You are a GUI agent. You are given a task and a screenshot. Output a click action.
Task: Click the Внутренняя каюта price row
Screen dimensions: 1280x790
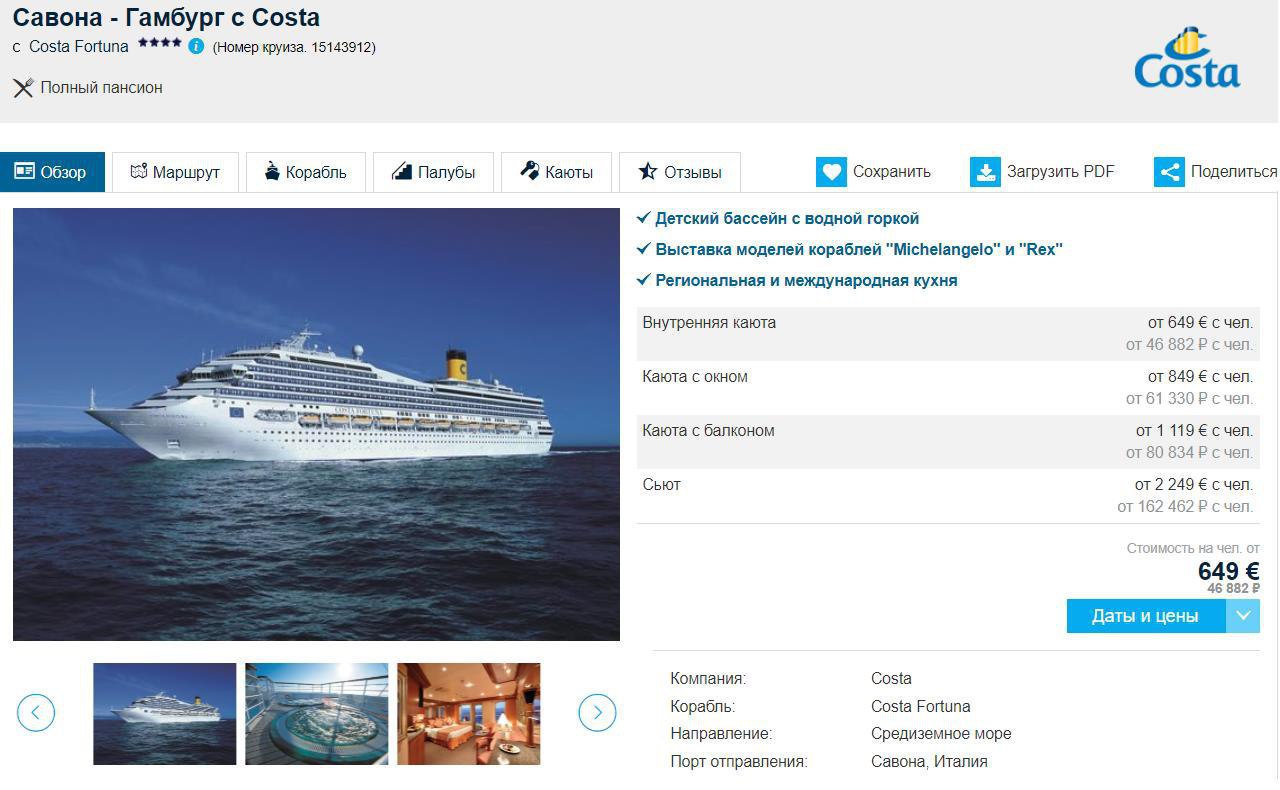947,334
